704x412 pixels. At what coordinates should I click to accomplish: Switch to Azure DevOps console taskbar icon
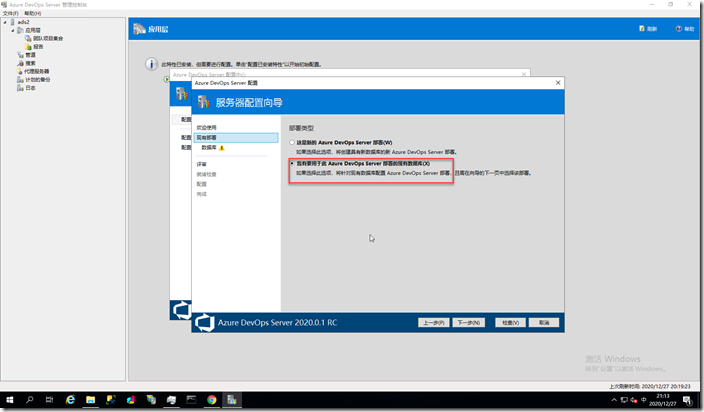coord(232,399)
